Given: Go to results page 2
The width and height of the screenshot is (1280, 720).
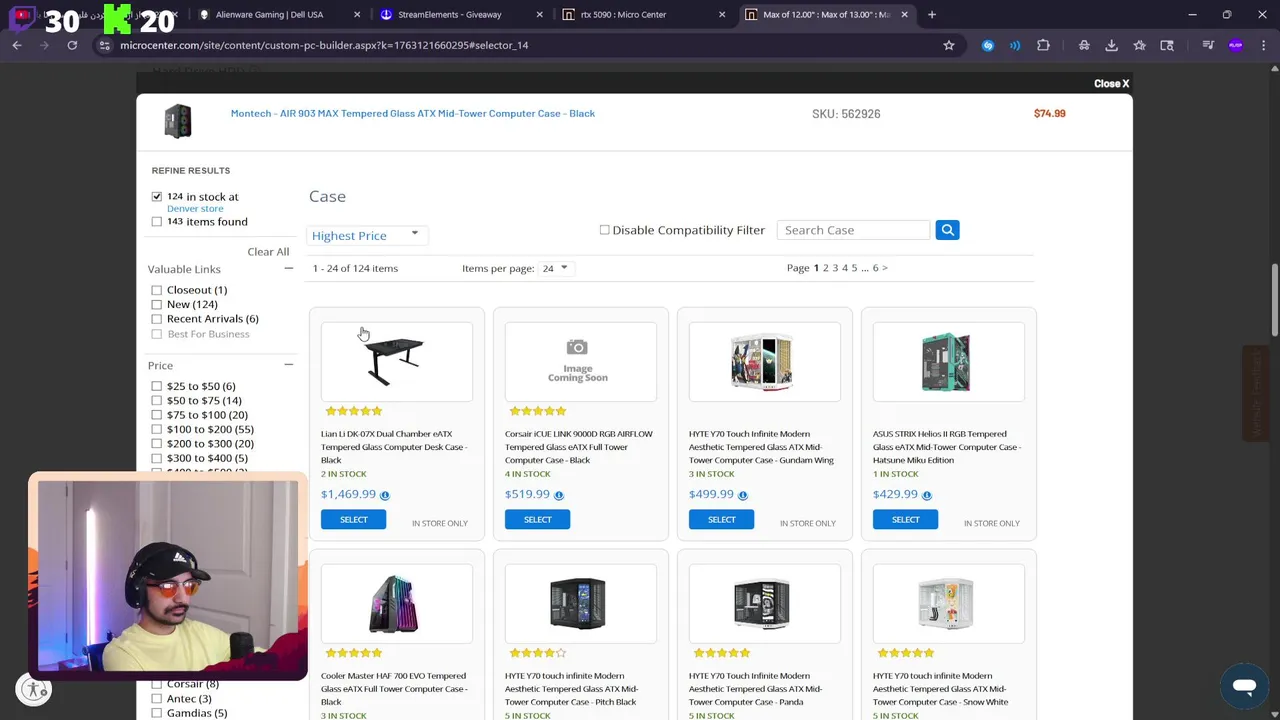Looking at the screenshot, I should pyautogui.click(x=825, y=268).
